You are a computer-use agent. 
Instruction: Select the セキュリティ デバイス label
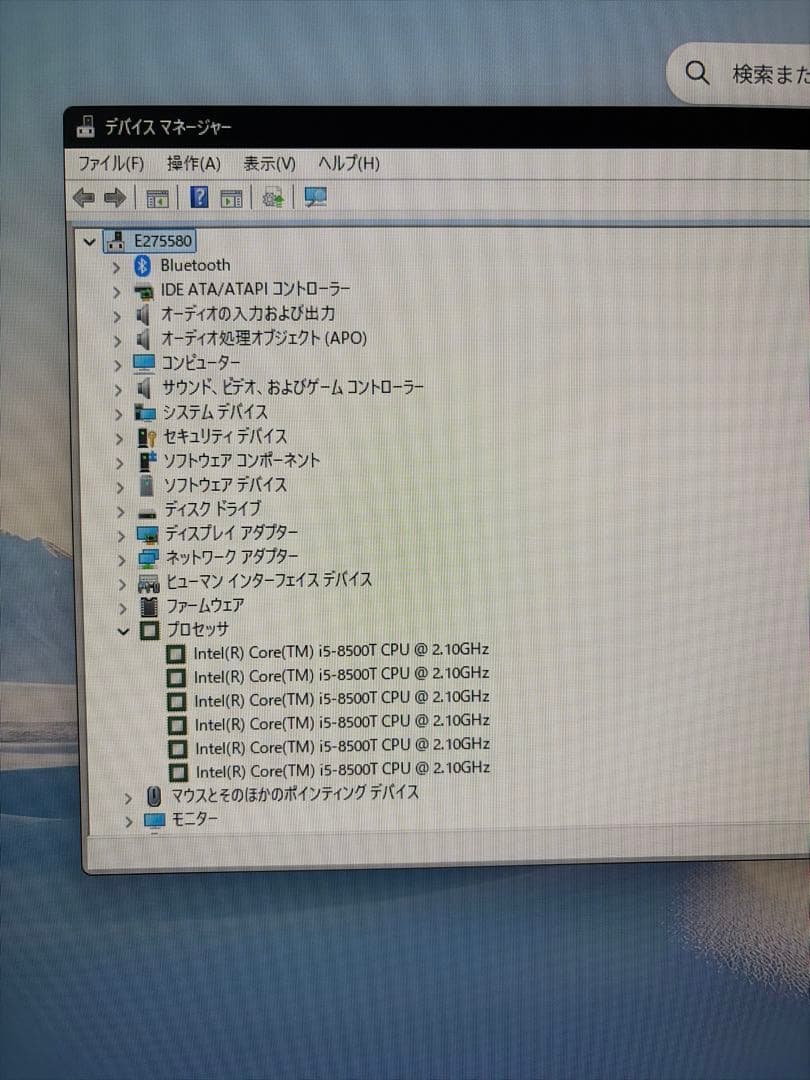[225, 437]
